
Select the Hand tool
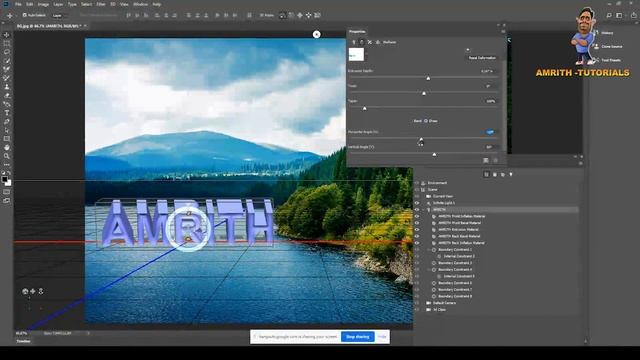tap(7, 147)
